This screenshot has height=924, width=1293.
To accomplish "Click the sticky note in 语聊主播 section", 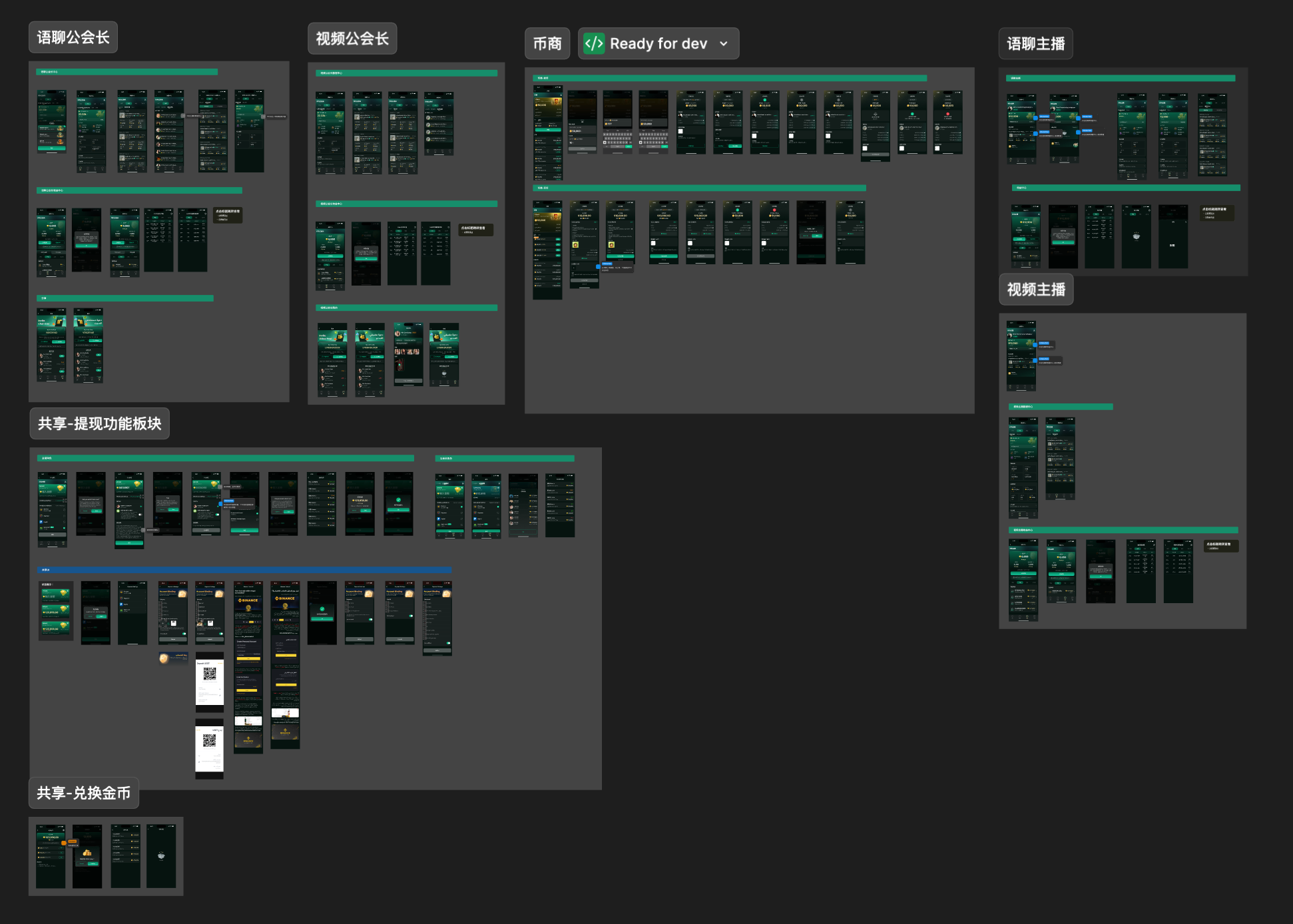I will (x=1218, y=213).
